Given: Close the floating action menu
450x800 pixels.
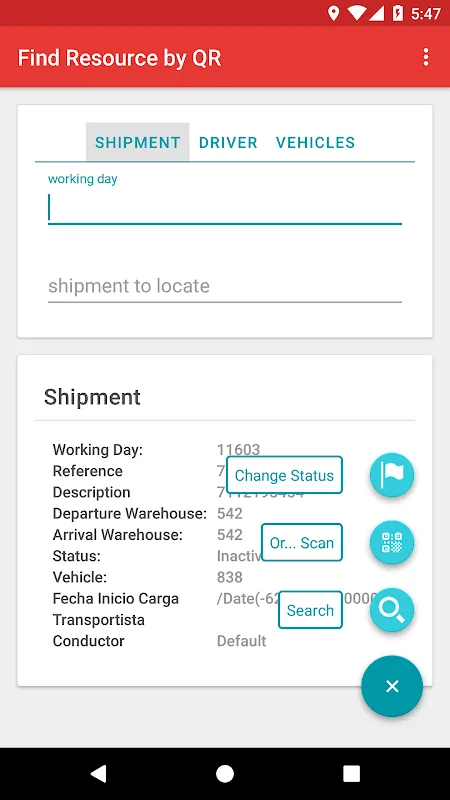Looking at the screenshot, I should point(392,686).
